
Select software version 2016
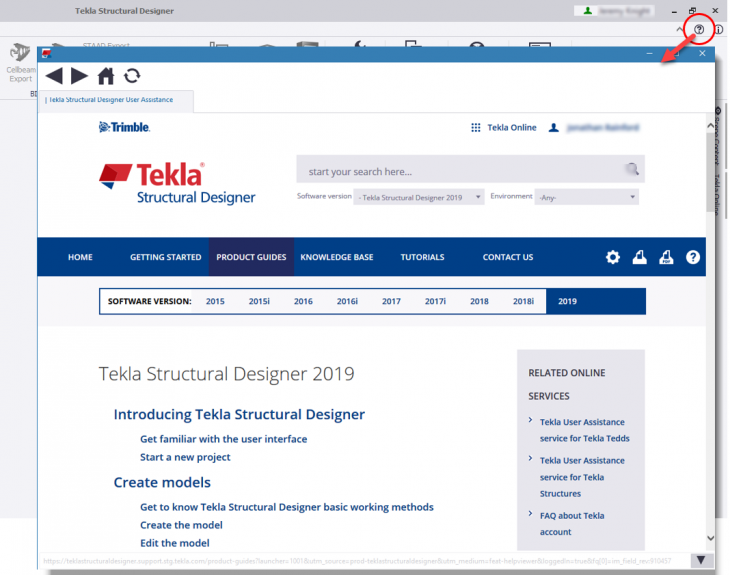(x=303, y=301)
